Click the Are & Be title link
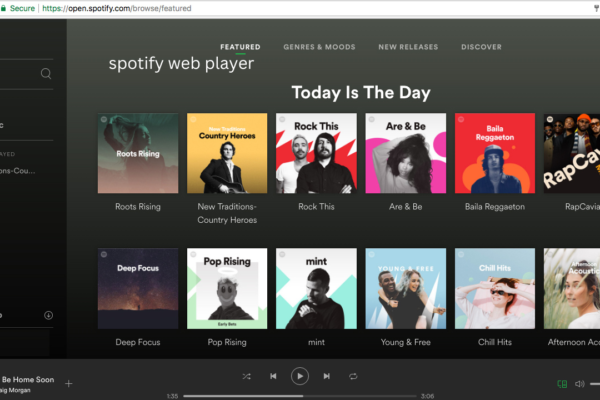 (406, 207)
